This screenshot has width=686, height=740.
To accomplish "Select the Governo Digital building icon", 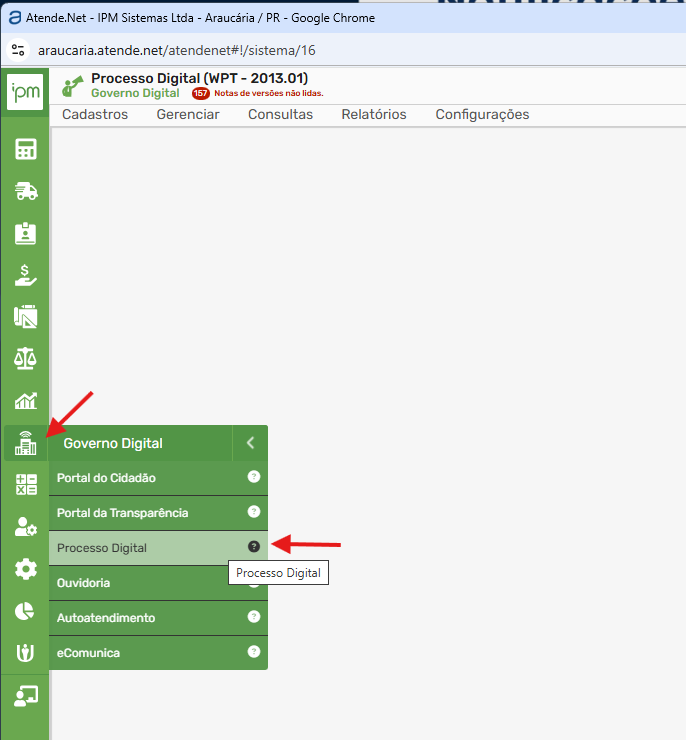I will coord(25,443).
